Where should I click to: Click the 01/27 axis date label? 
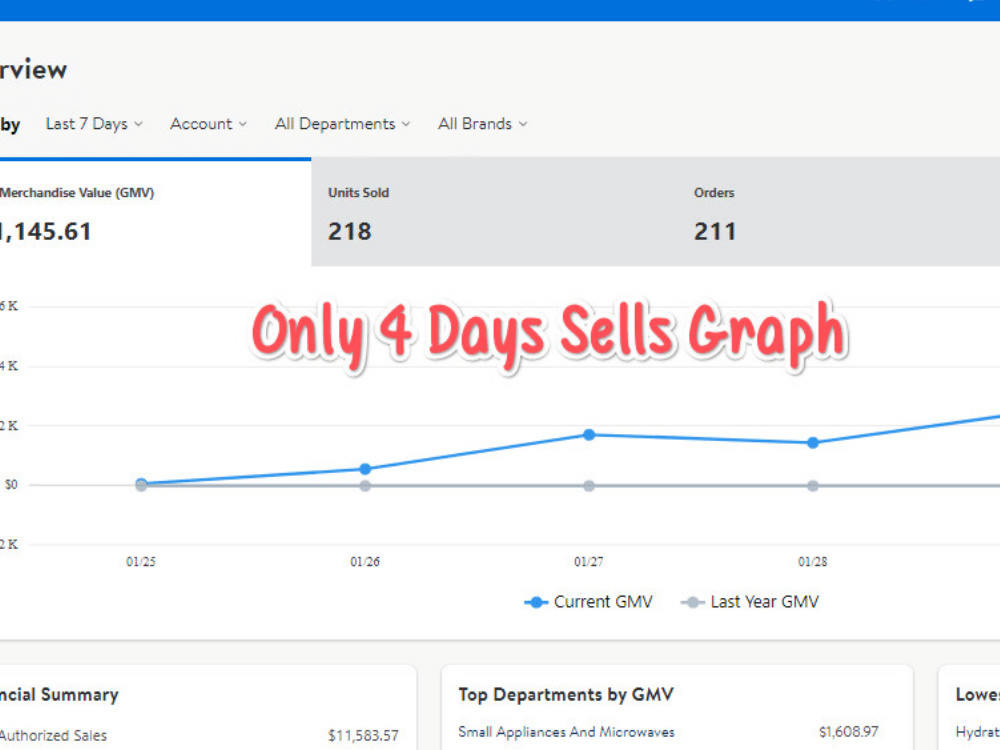(589, 562)
